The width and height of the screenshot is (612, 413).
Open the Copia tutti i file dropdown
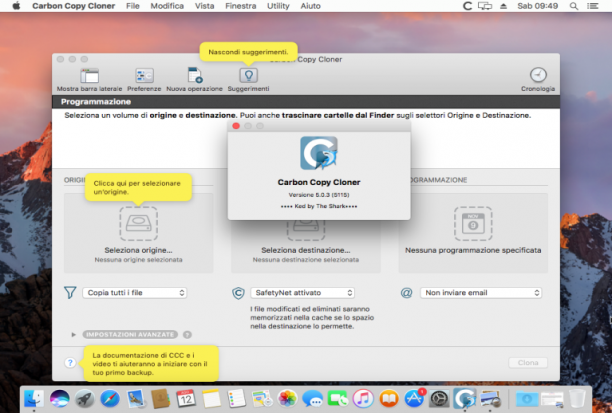click(135, 293)
